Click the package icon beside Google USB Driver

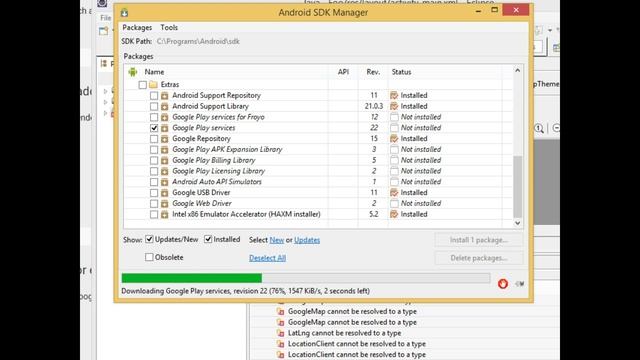pos(164,193)
